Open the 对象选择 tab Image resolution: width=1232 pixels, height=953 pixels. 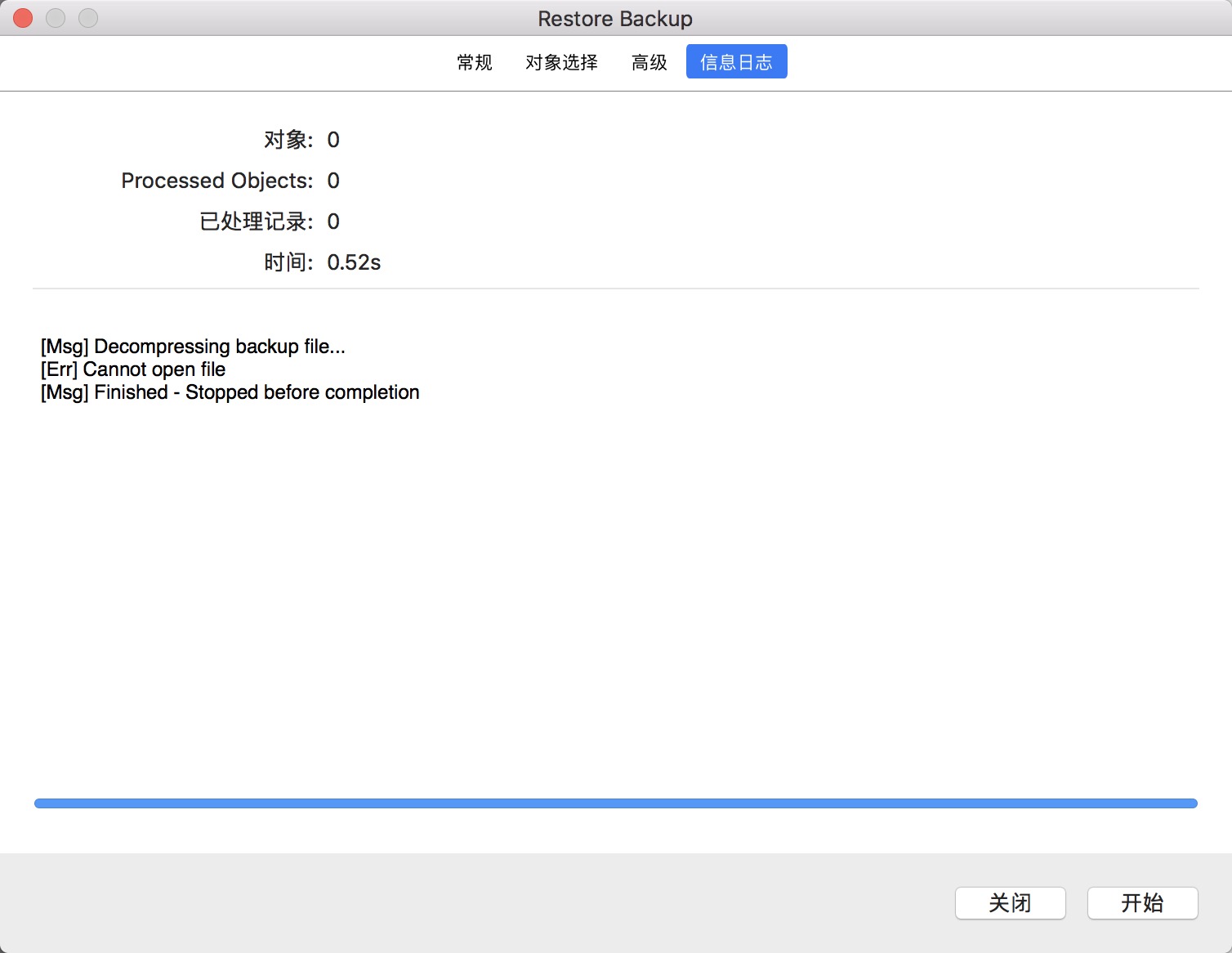coord(561,62)
